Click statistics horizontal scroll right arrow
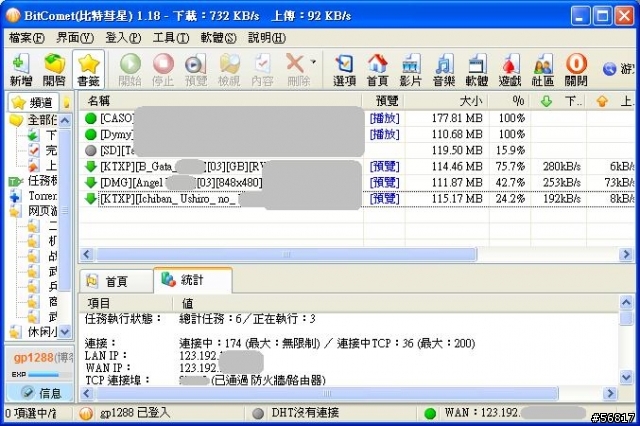The image size is (640, 426). [610, 393]
